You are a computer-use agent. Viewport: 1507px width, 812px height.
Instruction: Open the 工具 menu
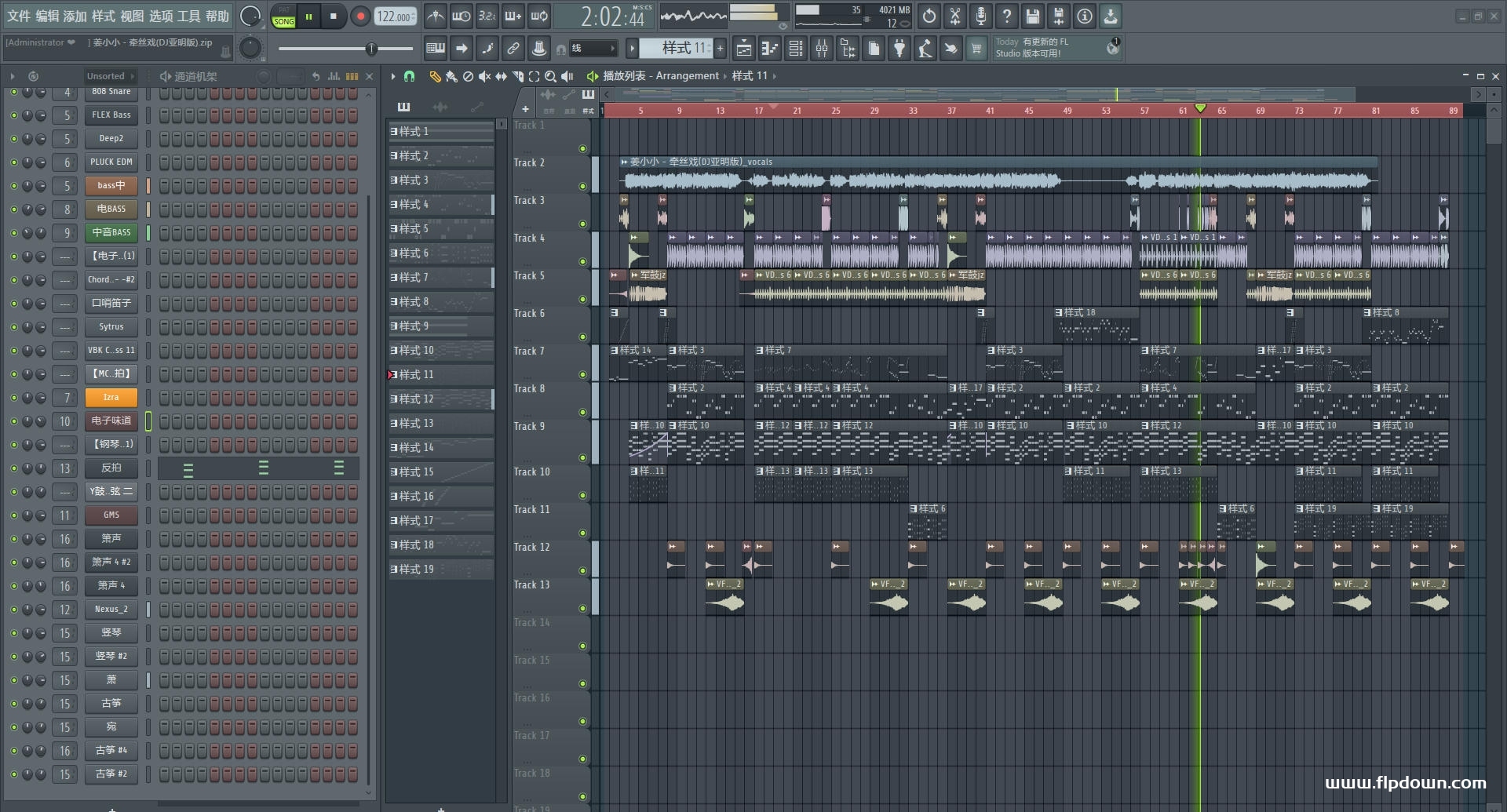pyautogui.click(x=188, y=16)
